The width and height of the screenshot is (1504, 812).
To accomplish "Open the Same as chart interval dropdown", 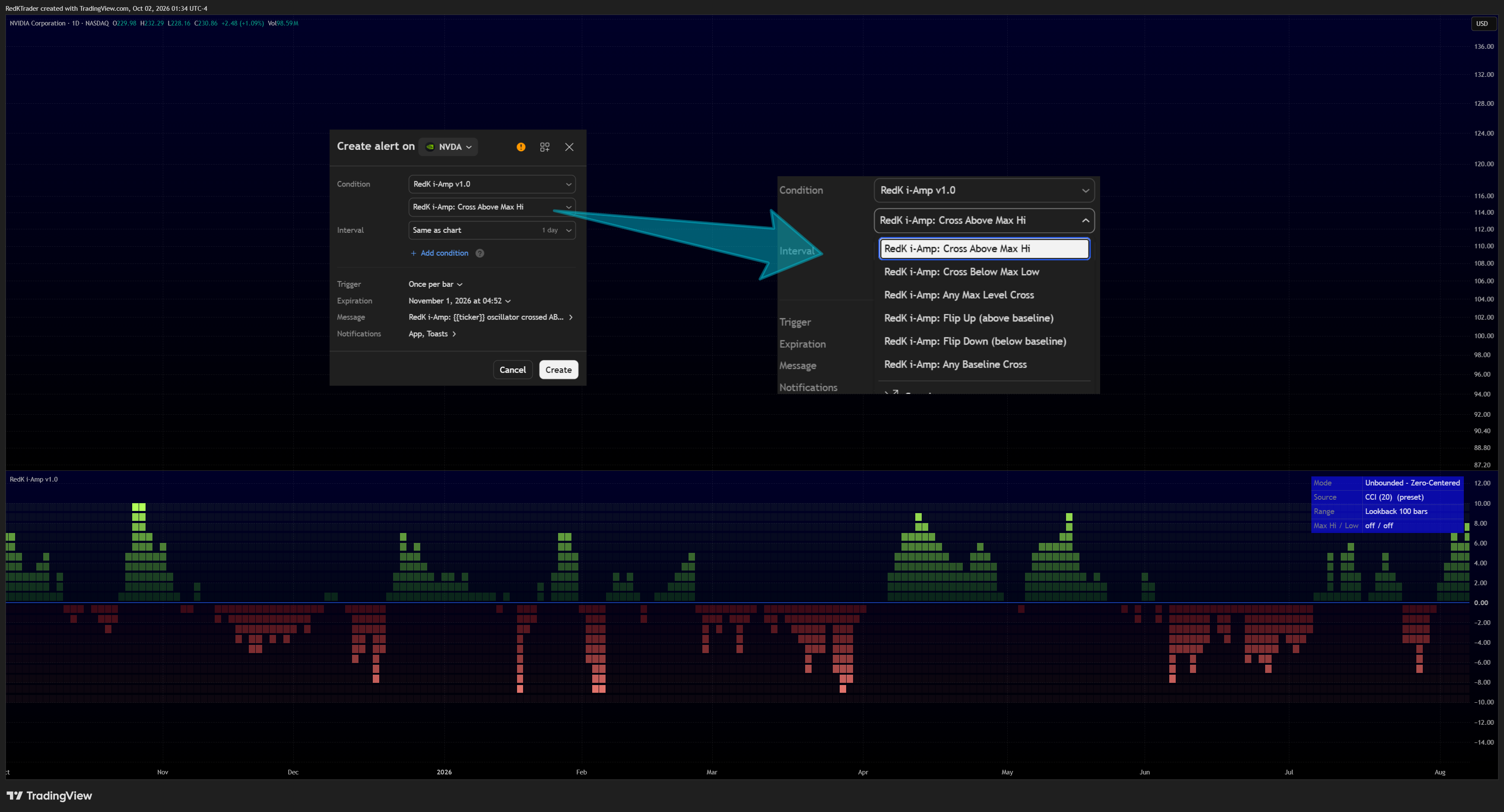I will coord(492,230).
